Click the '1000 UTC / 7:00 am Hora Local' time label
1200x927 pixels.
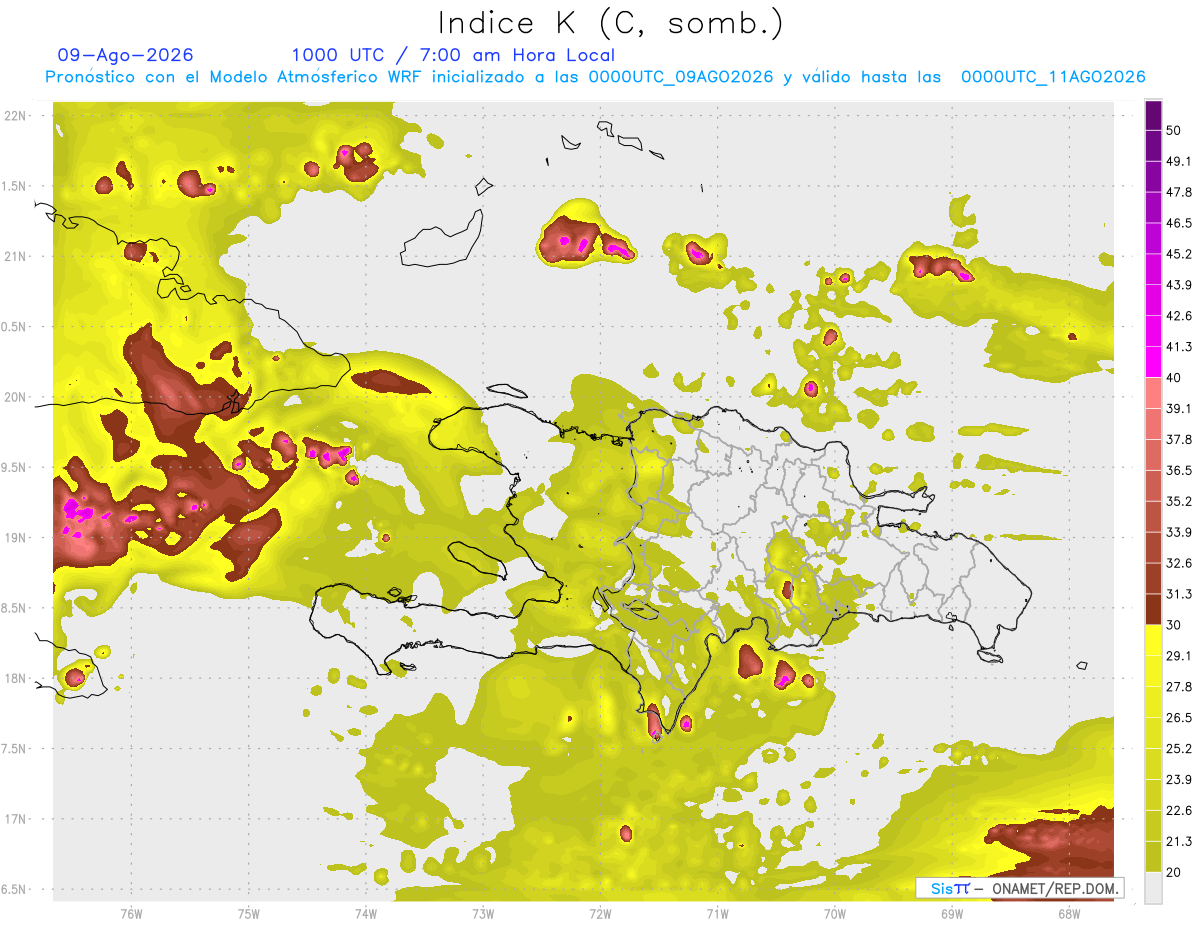tap(453, 55)
